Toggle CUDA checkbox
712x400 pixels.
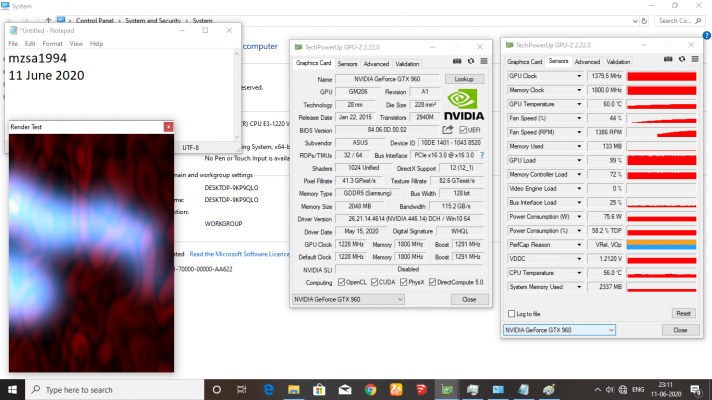(x=375, y=282)
